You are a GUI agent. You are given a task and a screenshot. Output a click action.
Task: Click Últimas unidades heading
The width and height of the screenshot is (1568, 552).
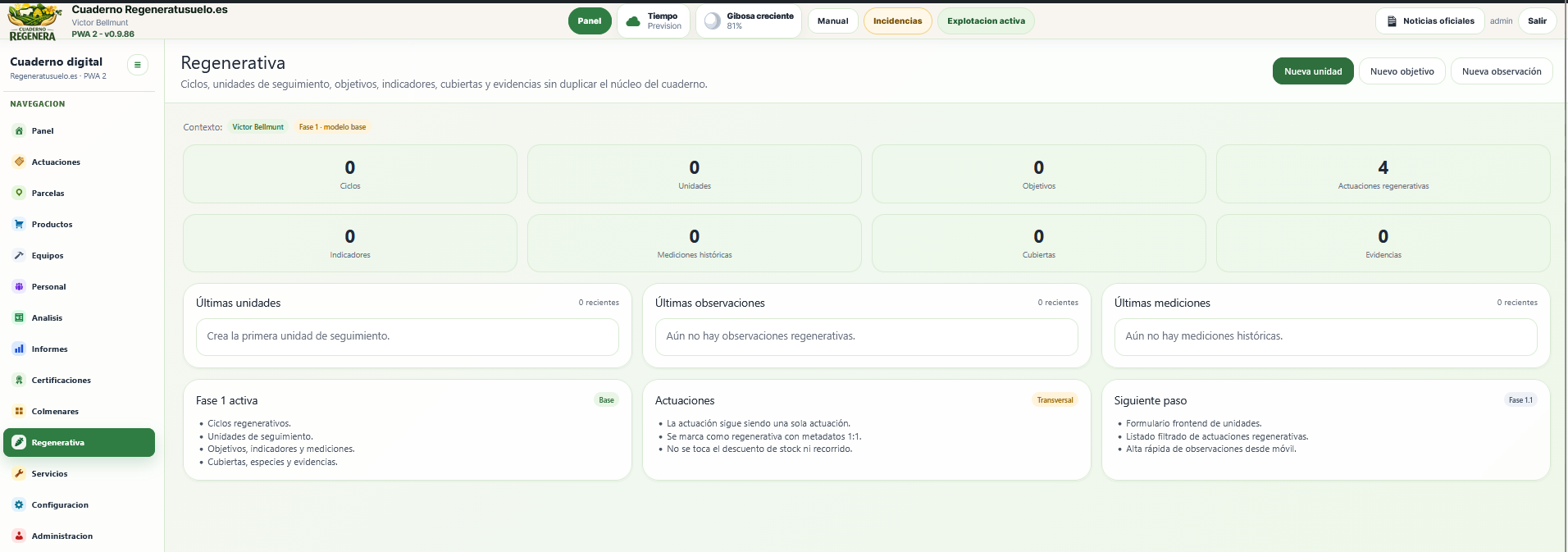(238, 303)
